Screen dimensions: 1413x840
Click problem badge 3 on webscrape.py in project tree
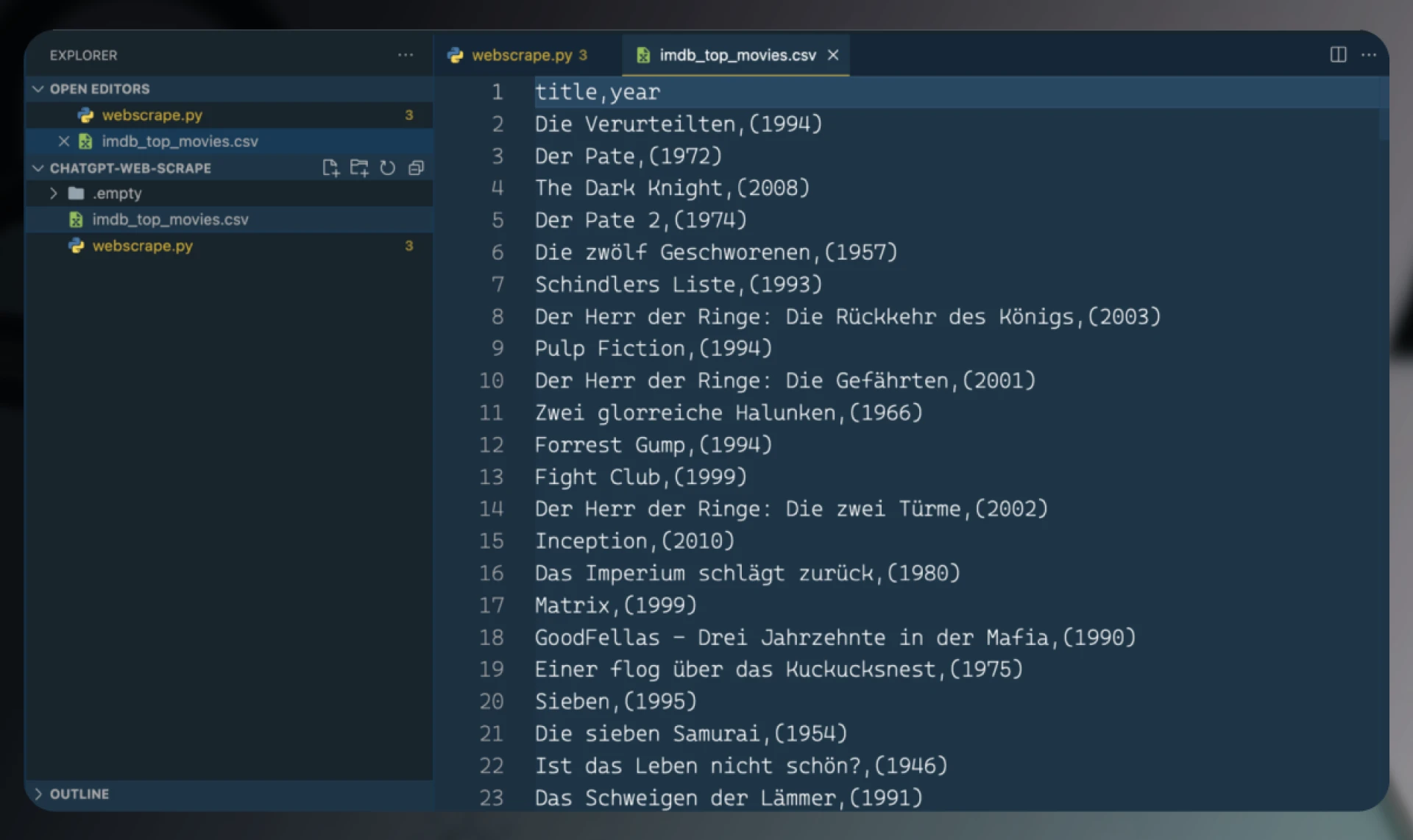point(409,246)
